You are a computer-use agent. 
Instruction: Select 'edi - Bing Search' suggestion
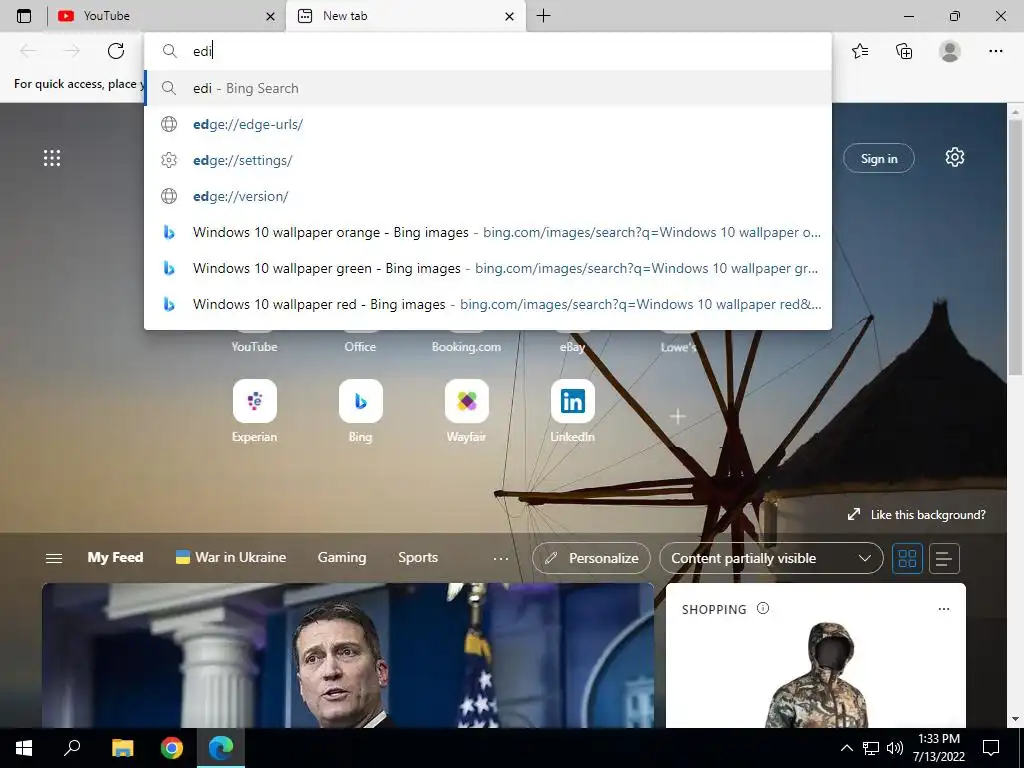[x=488, y=88]
